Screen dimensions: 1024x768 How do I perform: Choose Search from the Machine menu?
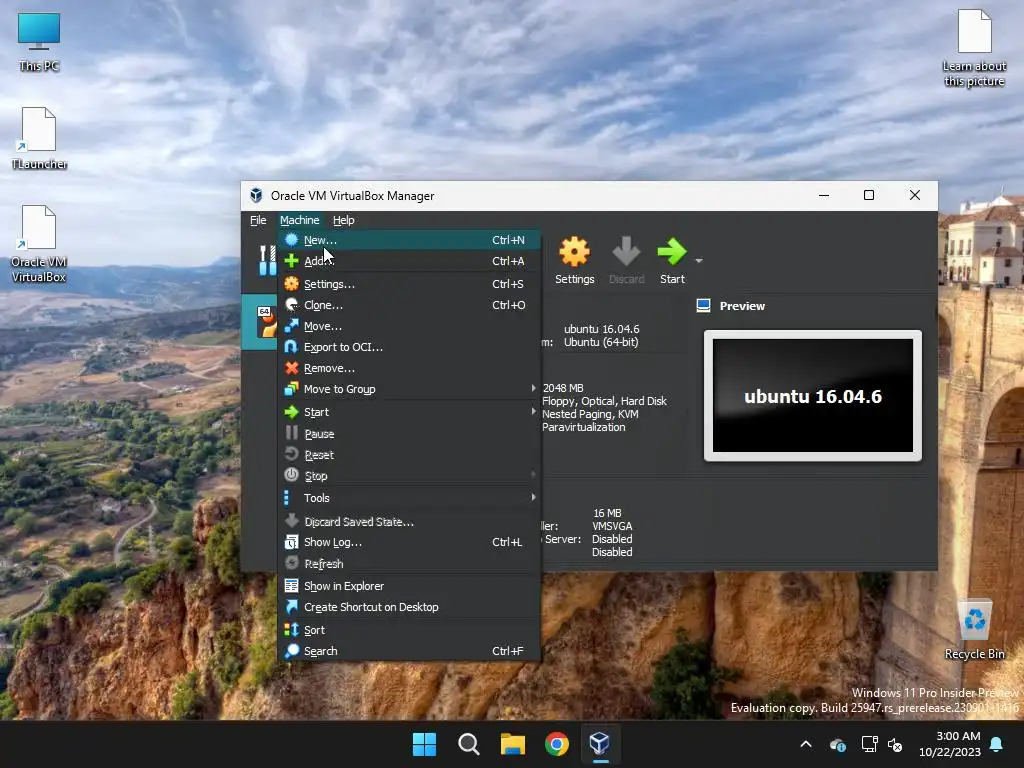[409, 650]
